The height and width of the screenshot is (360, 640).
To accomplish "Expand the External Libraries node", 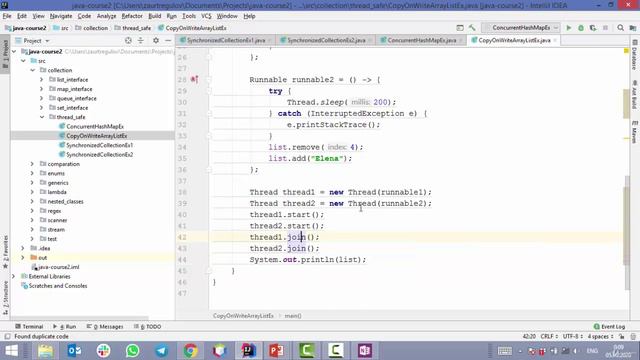I will [13, 276].
